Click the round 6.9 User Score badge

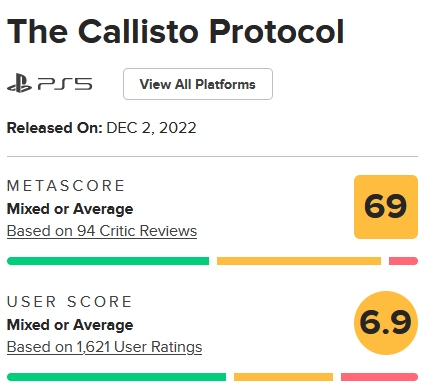tap(386, 323)
